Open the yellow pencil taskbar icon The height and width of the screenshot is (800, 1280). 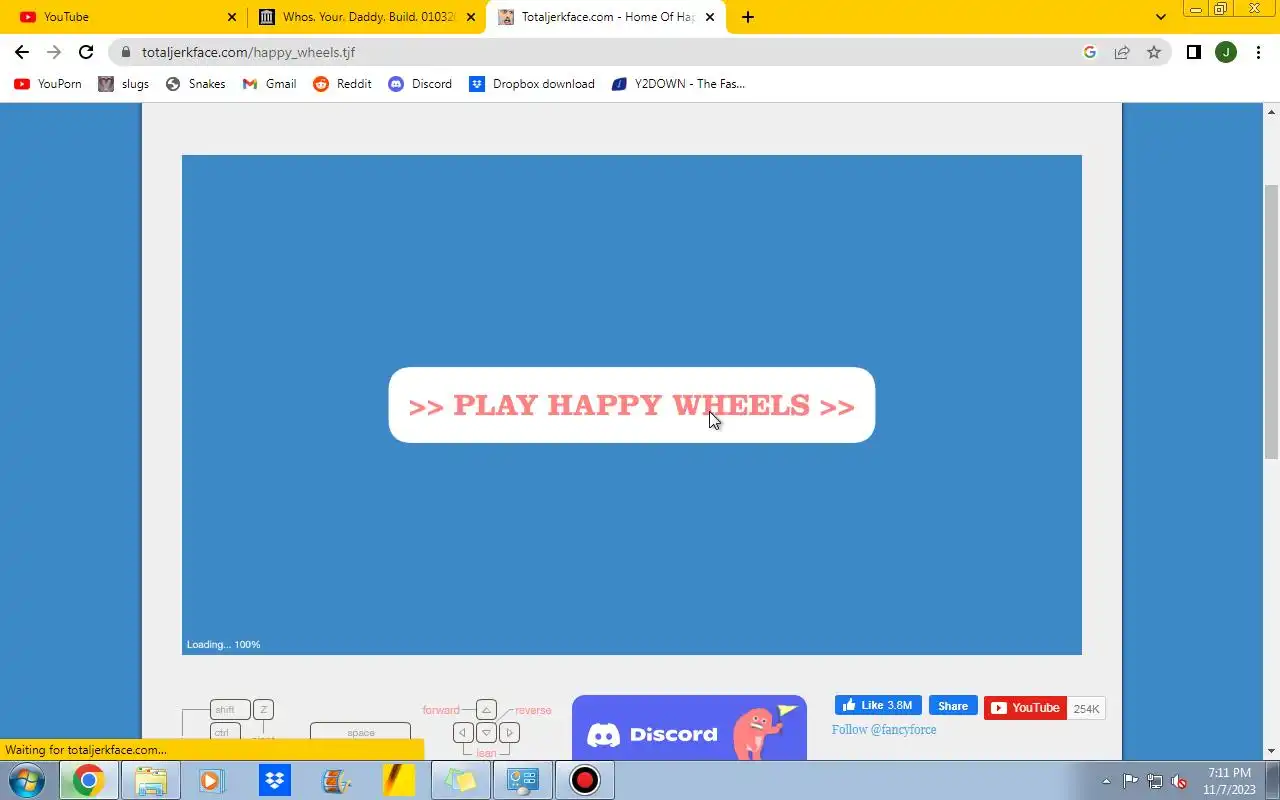398,780
